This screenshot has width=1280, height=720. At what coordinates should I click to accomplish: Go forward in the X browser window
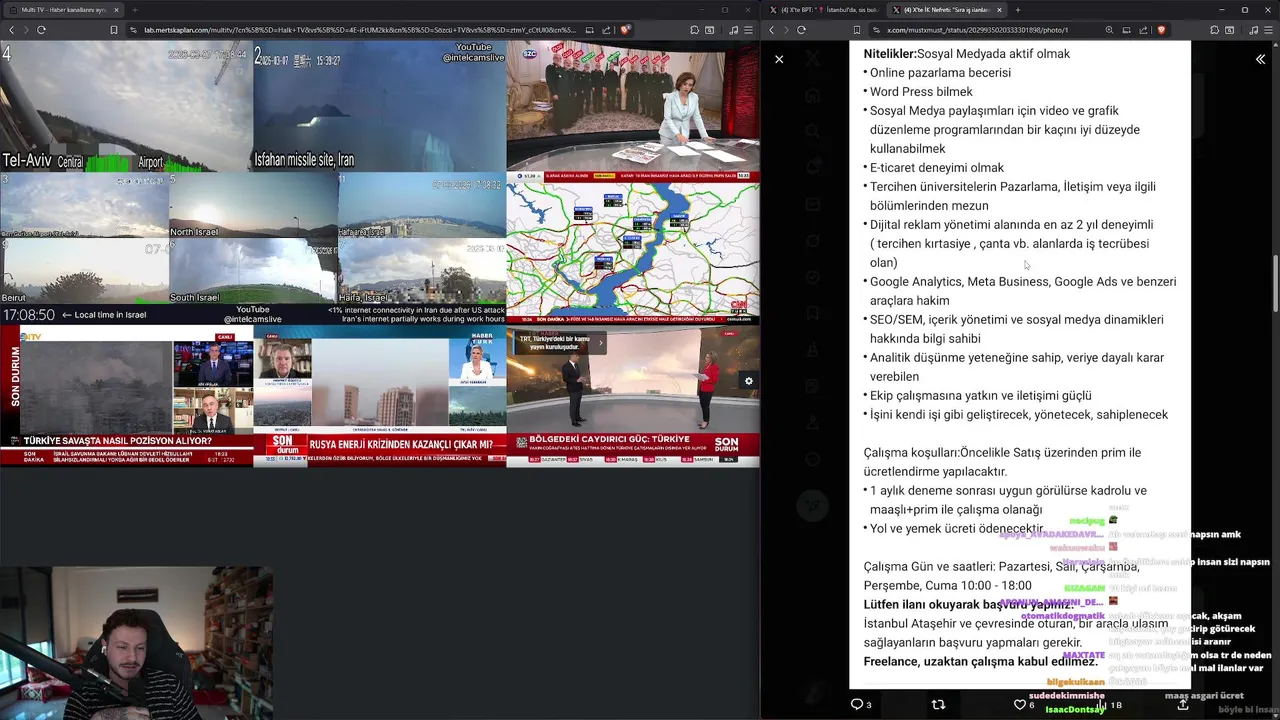click(x=786, y=30)
